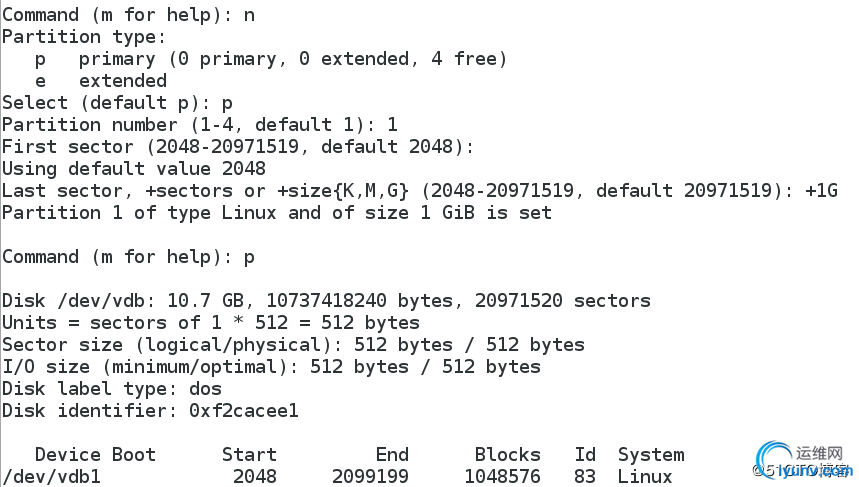Click the 'Disk label type: dos' line
Screen dimensions: 859x487
tap(112, 389)
